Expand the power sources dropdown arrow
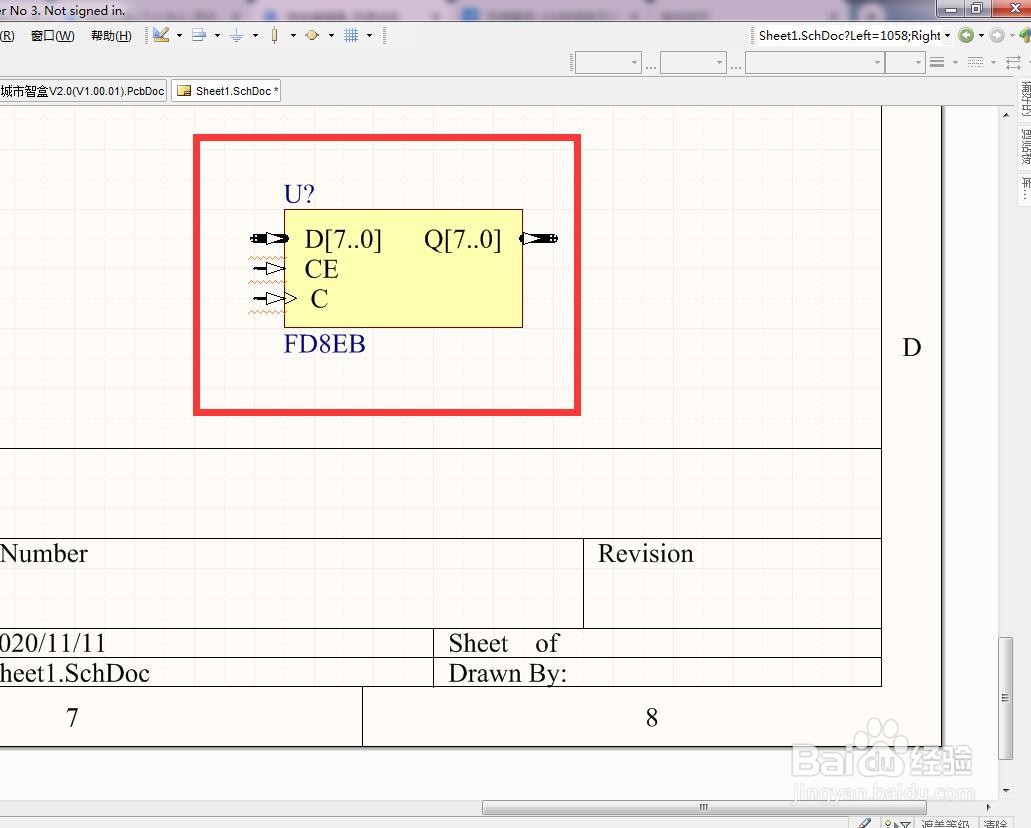 coord(255,36)
